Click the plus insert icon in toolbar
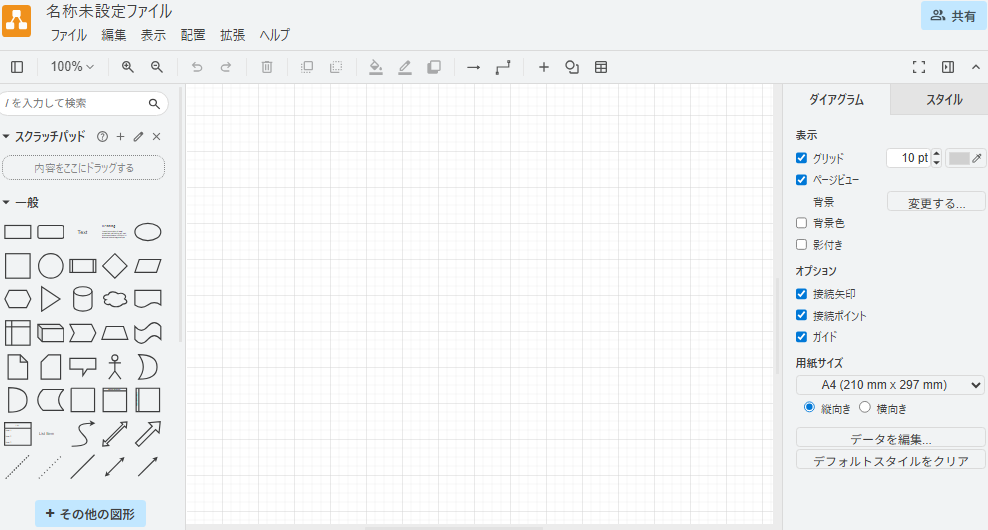 point(544,67)
